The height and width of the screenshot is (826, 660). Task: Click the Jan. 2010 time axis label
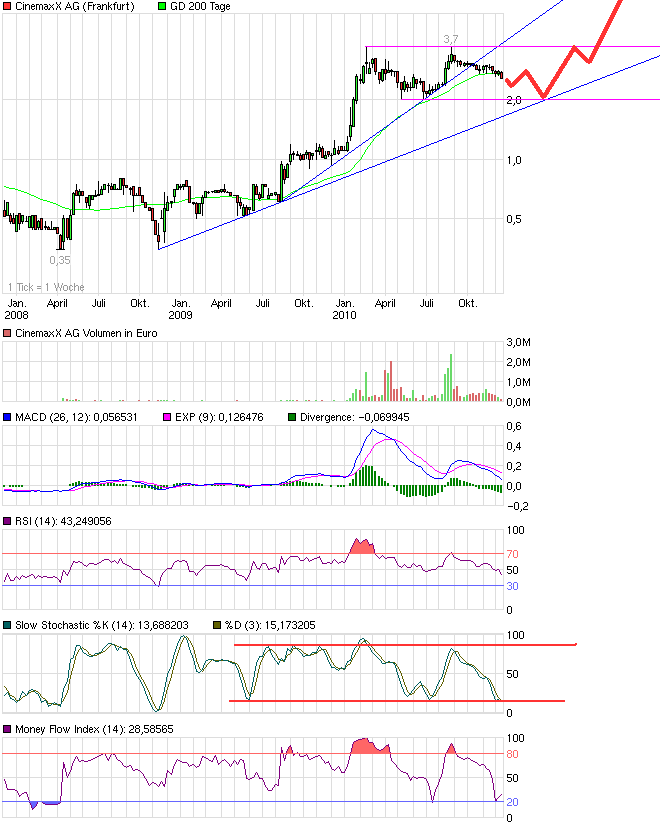click(345, 308)
